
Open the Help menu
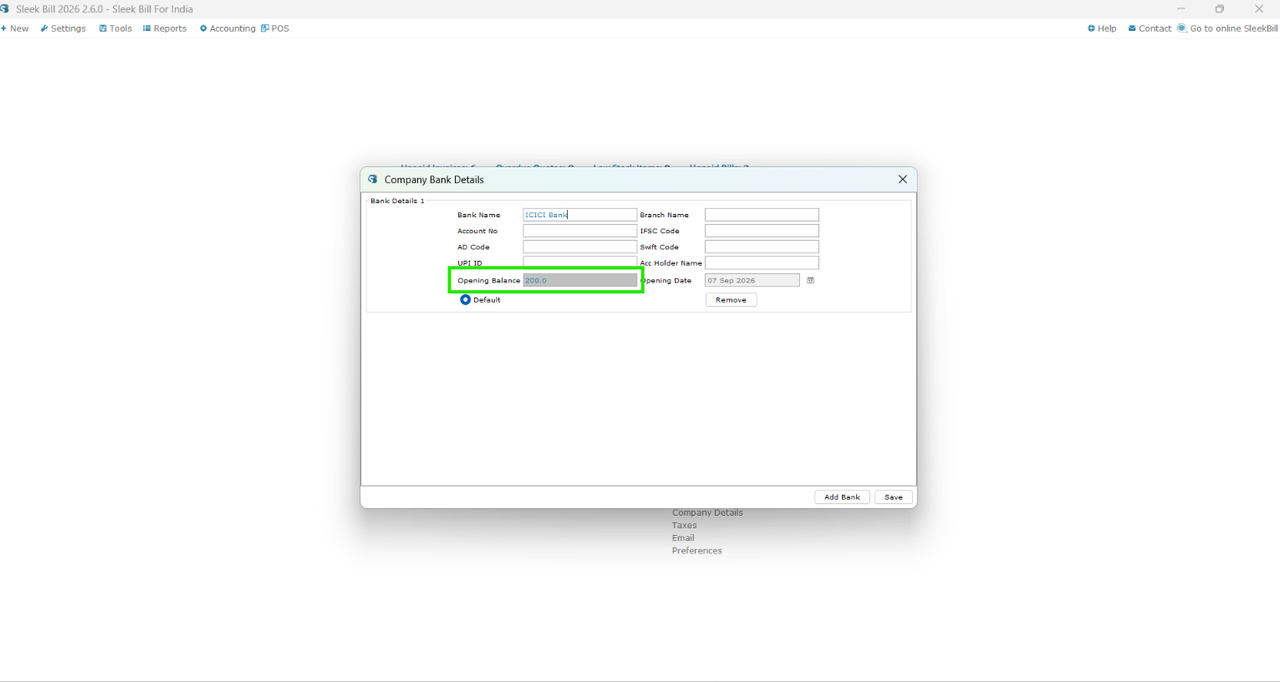(1102, 28)
